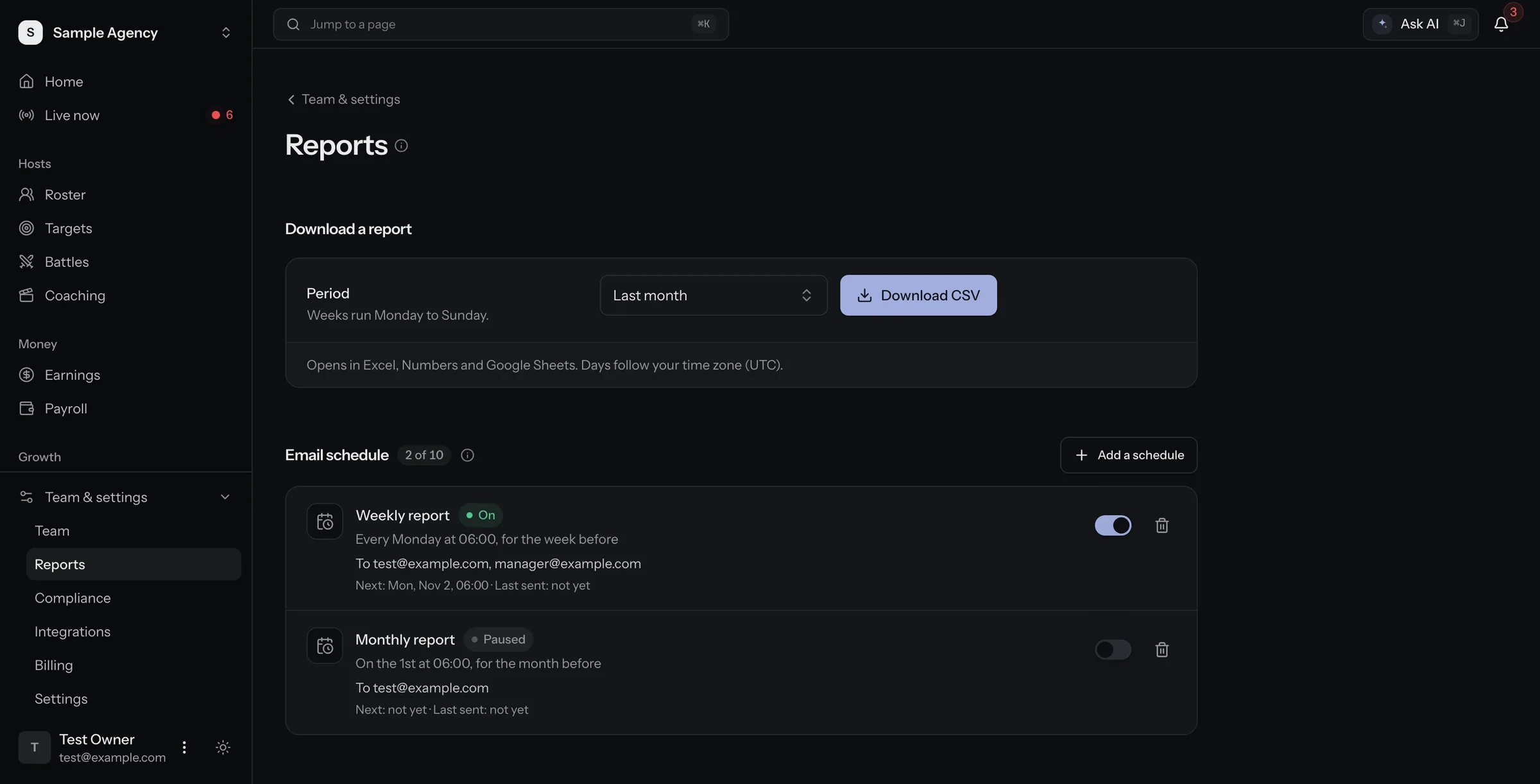Delete the Weekly report schedule
The width and height of the screenshot is (1540, 784).
pos(1161,525)
